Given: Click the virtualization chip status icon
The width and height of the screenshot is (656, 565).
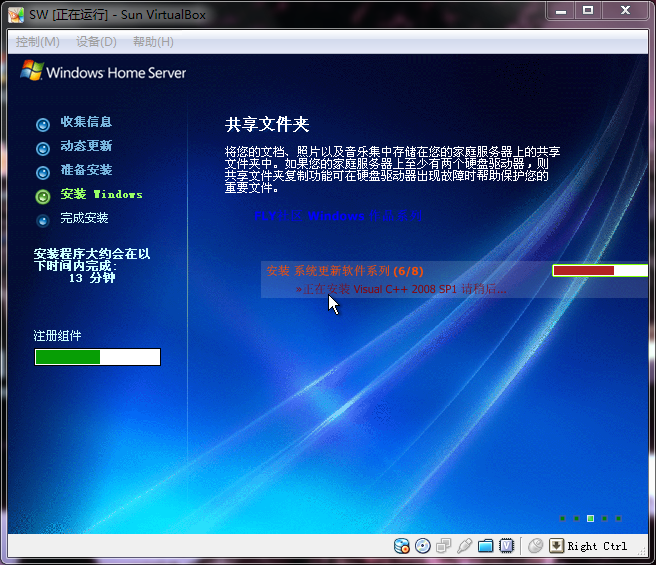Looking at the screenshot, I should [x=506, y=546].
